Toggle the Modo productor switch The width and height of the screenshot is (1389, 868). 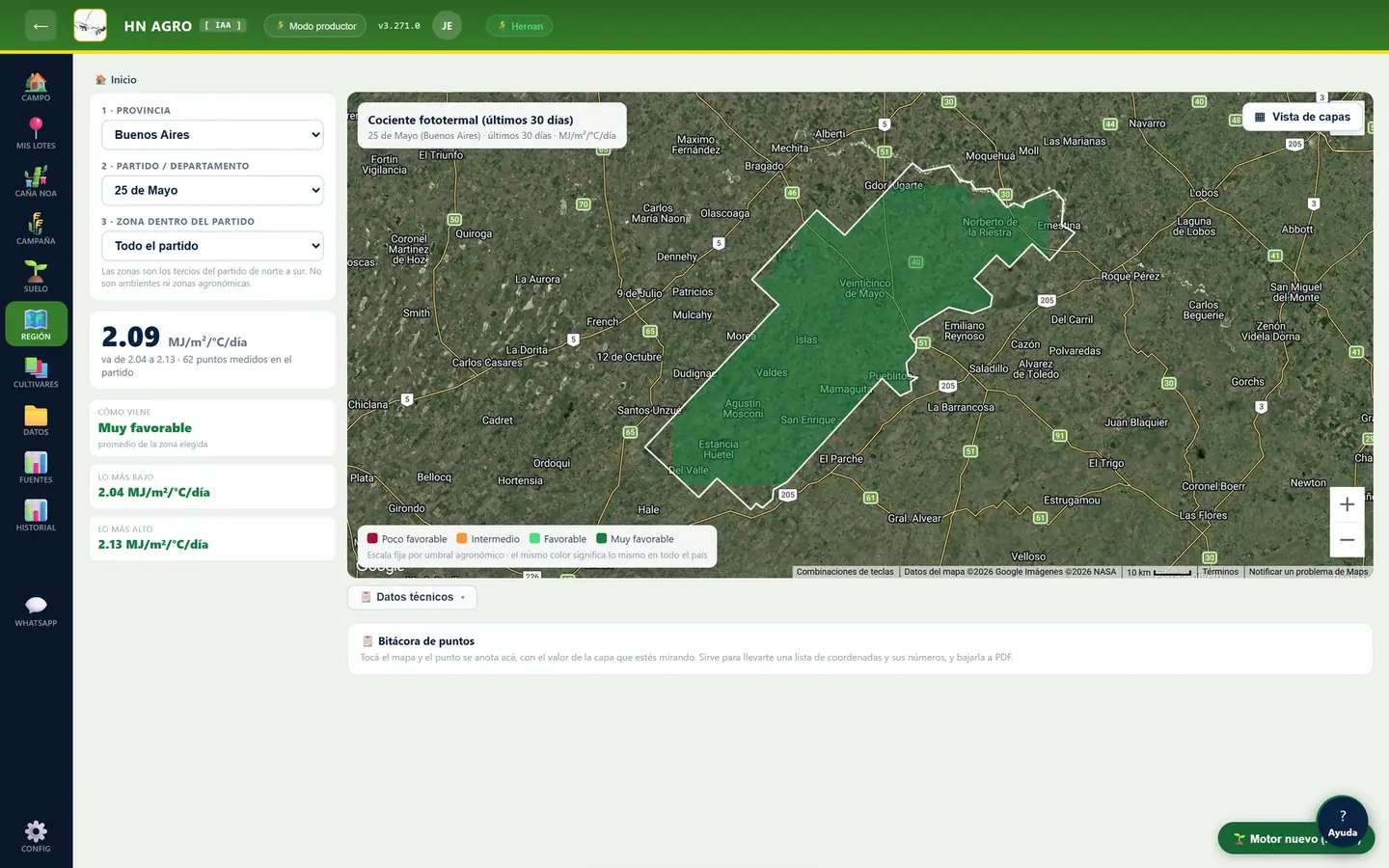315,26
